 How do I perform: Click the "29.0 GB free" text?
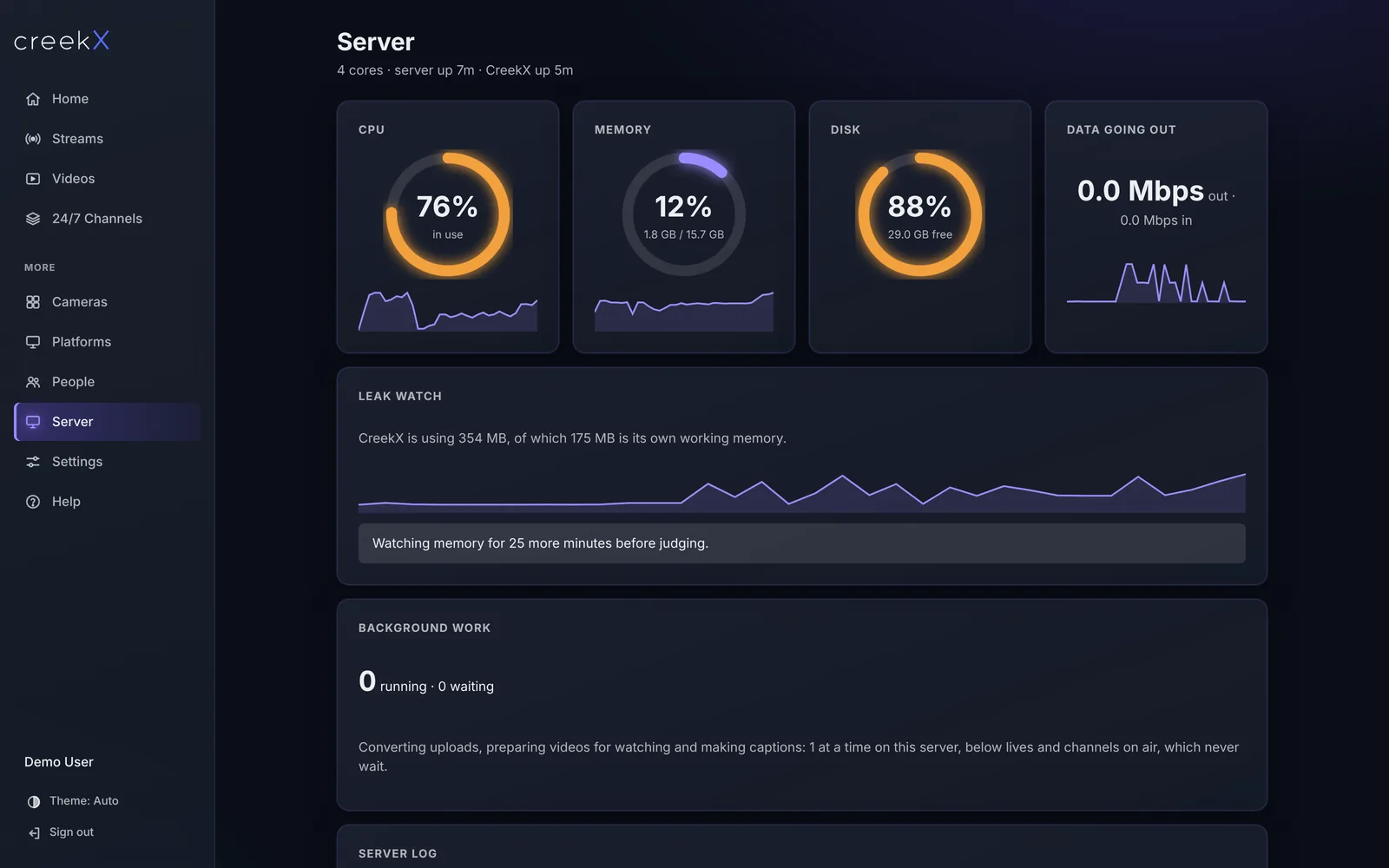[920, 234]
